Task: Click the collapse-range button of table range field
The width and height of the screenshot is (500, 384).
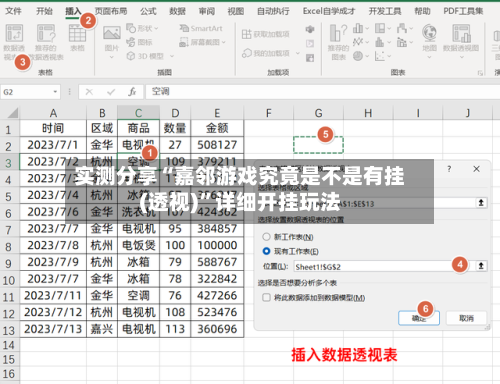Action: point(481,203)
